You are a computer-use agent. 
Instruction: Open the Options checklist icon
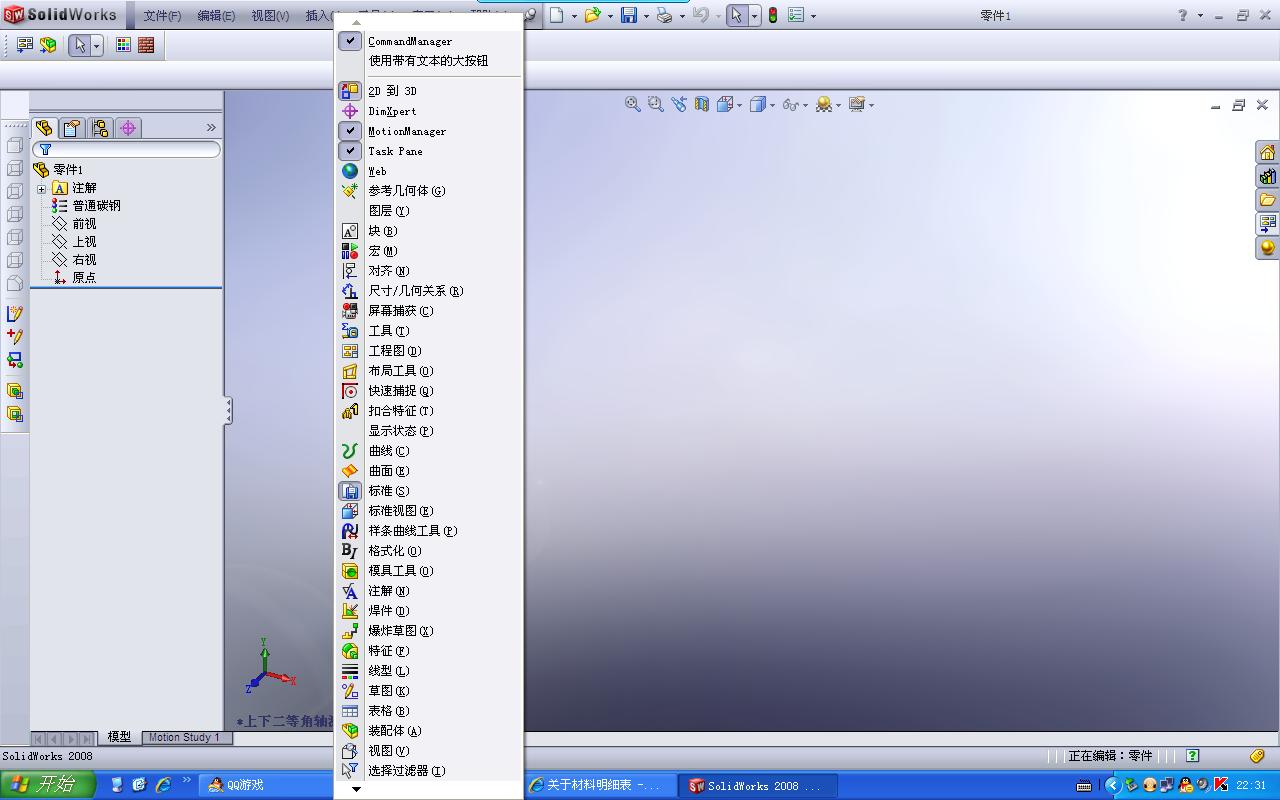pyautogui.click(x=796, y=15)
